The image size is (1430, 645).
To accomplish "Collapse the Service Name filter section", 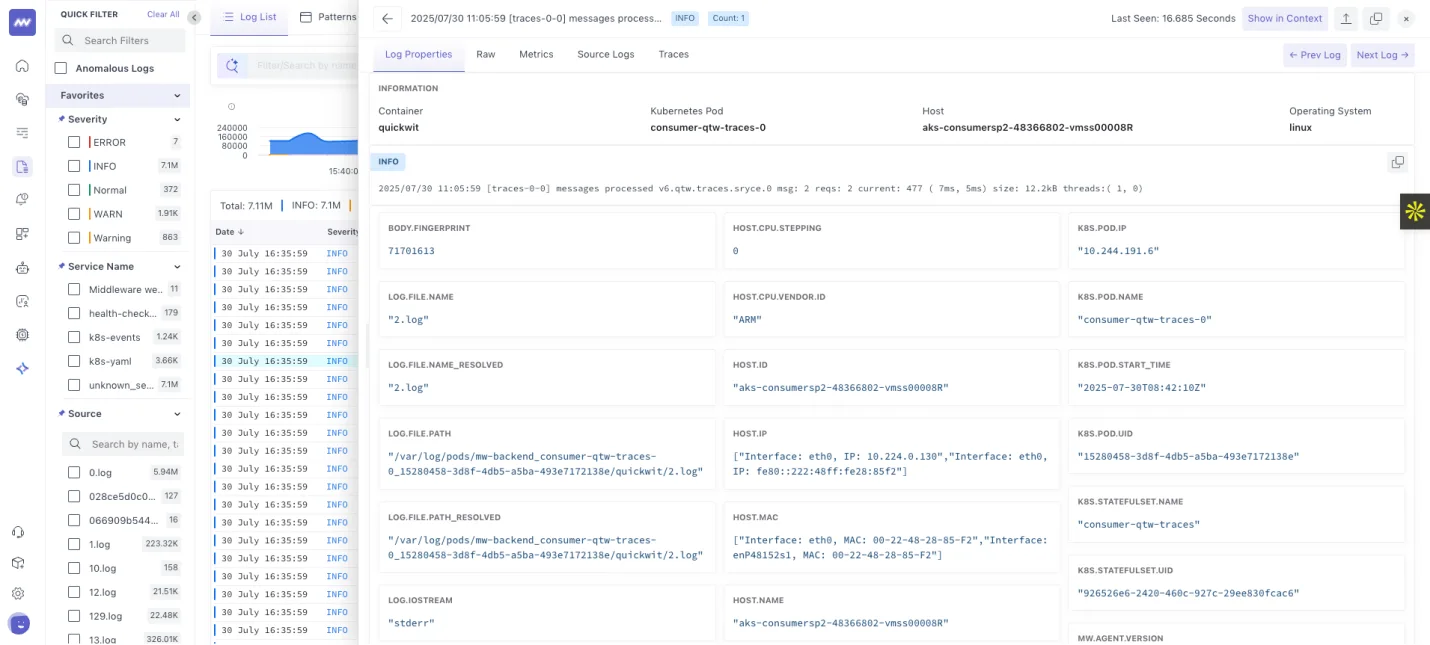I will point(177,267).
